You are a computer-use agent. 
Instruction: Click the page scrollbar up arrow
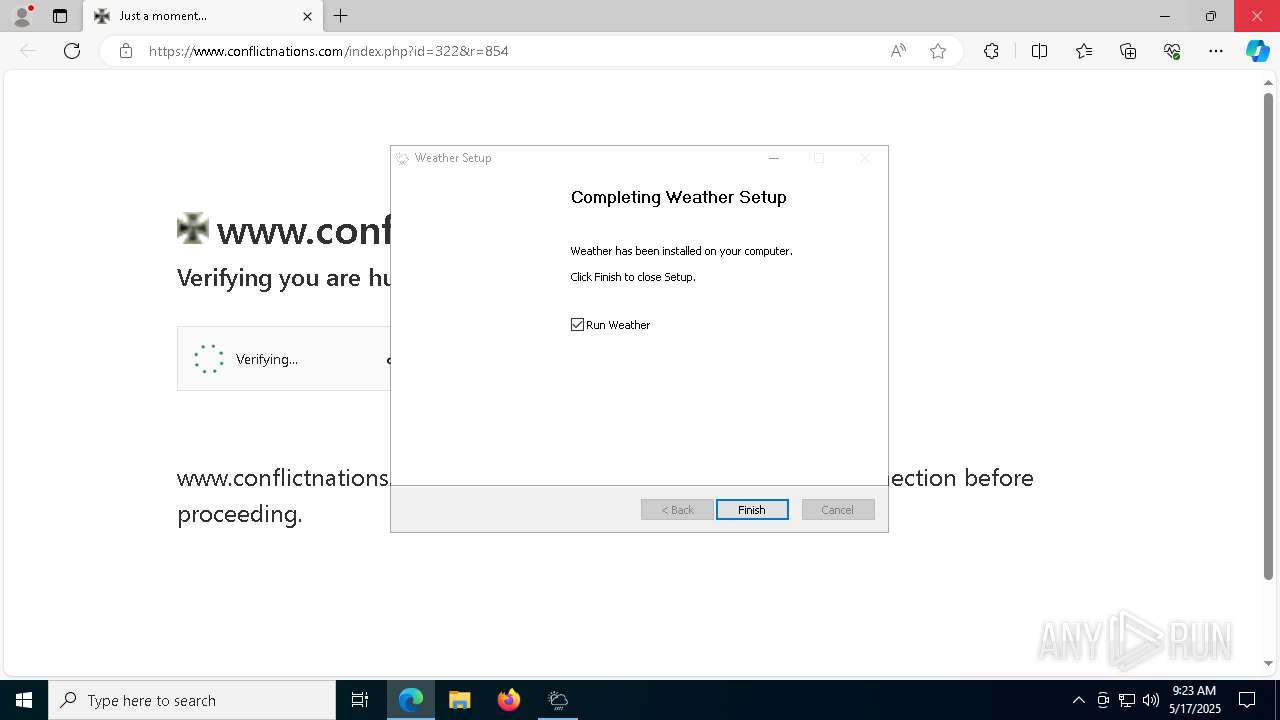pyautogui.click(x=1269, y=83)
